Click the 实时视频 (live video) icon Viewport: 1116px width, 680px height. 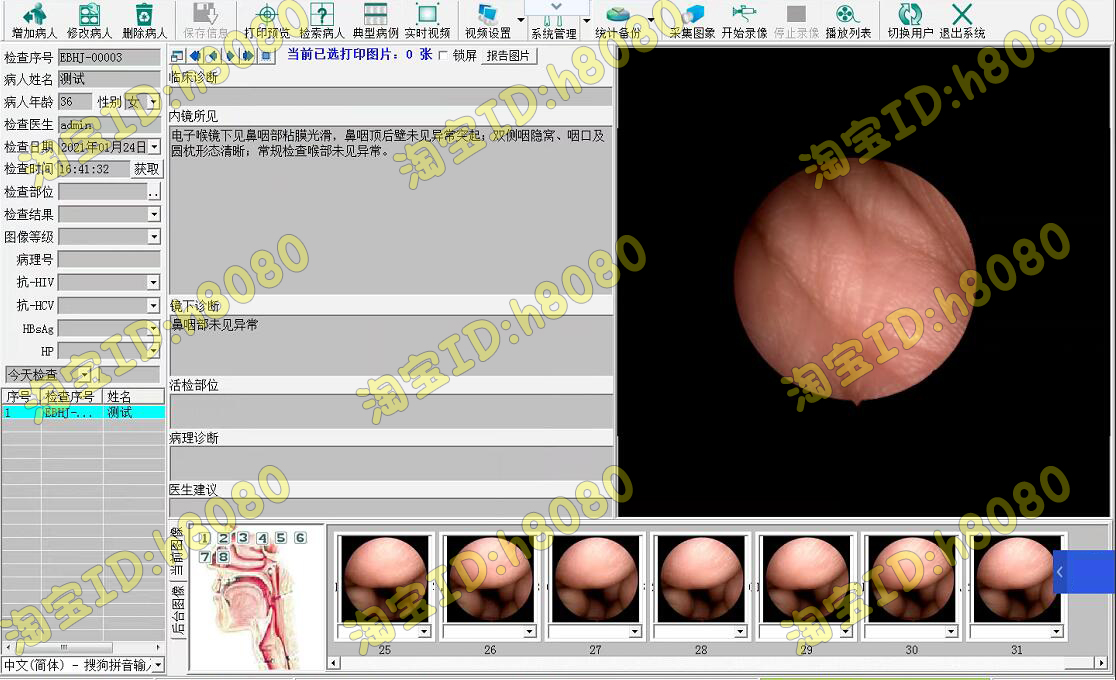click(427, 20)
